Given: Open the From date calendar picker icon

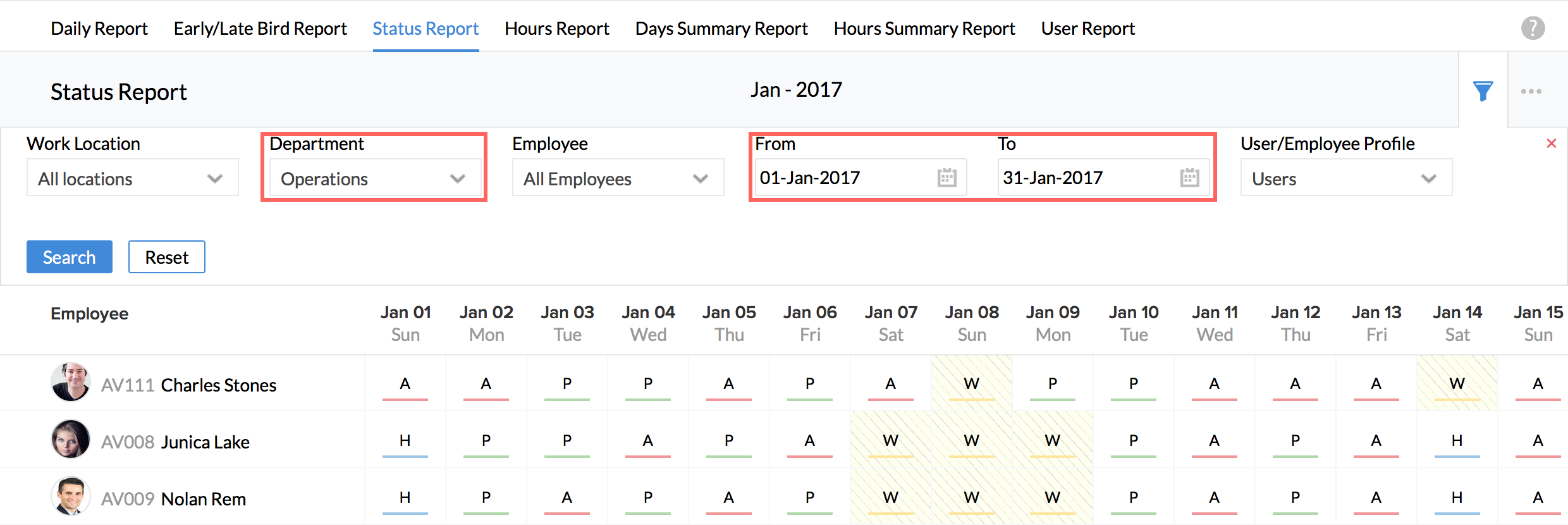Looking at the screenshot, I should click(x=946, y=178).
